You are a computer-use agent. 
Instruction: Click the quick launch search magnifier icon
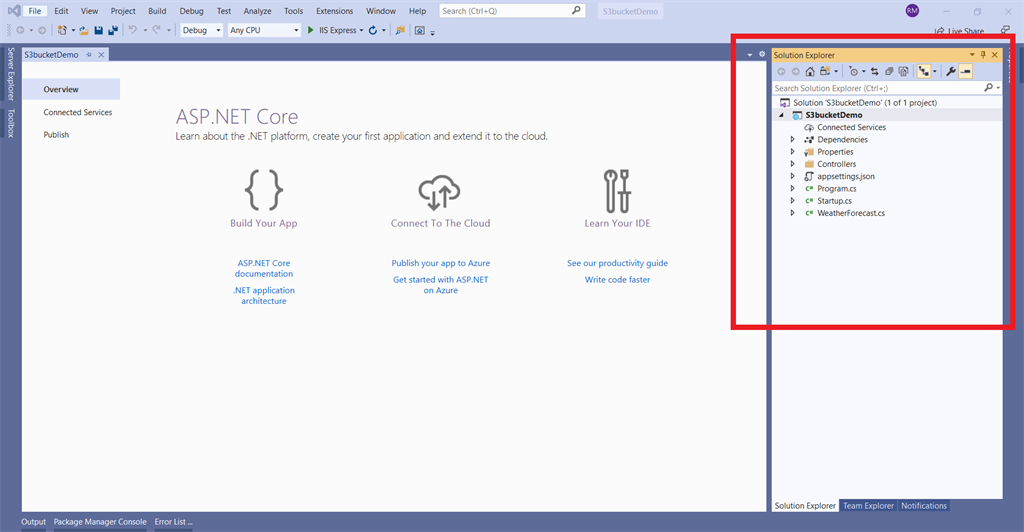tap(576, 10)
